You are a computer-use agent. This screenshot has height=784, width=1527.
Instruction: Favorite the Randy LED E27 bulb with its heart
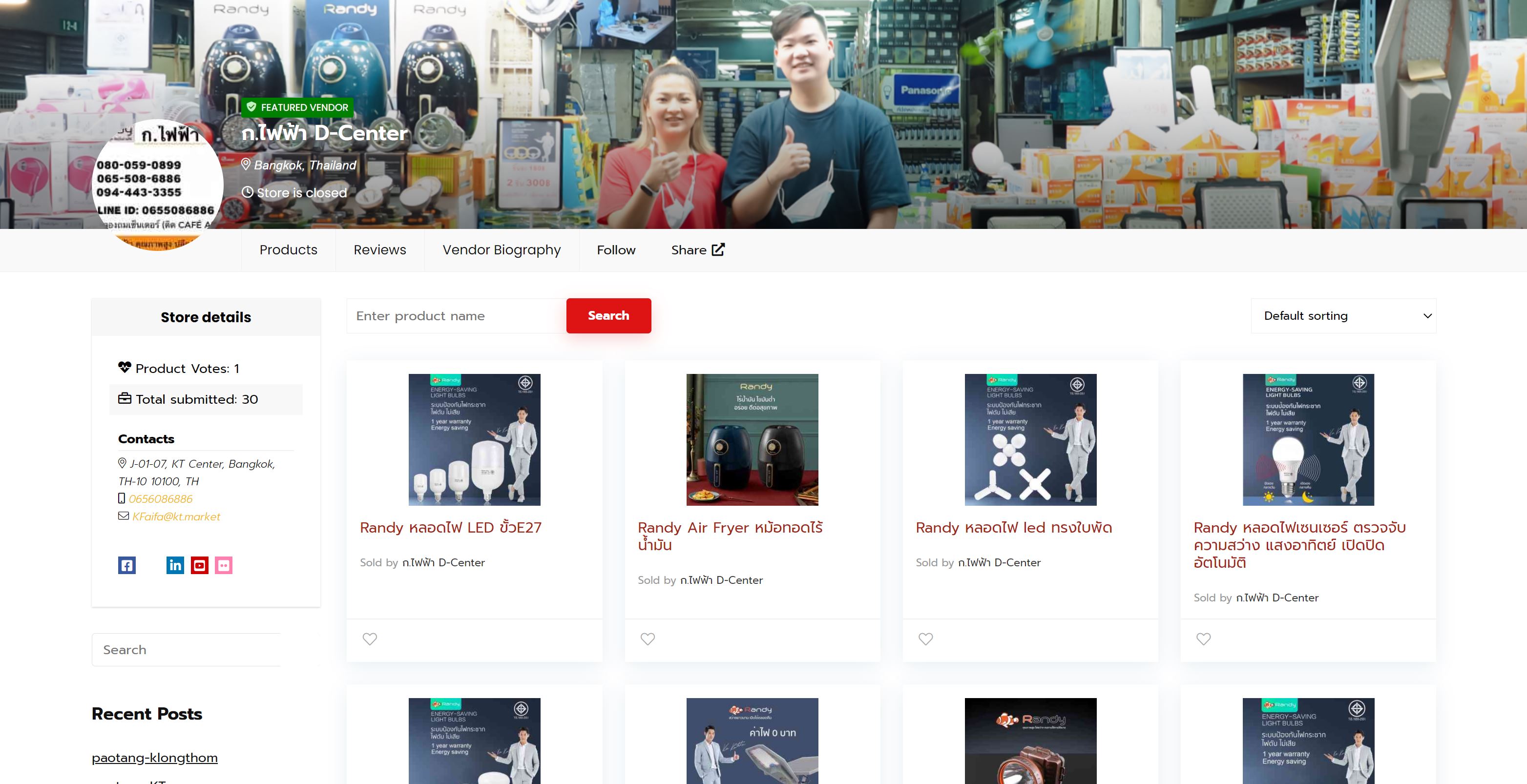pyautogui.click(x=370, y=639)
